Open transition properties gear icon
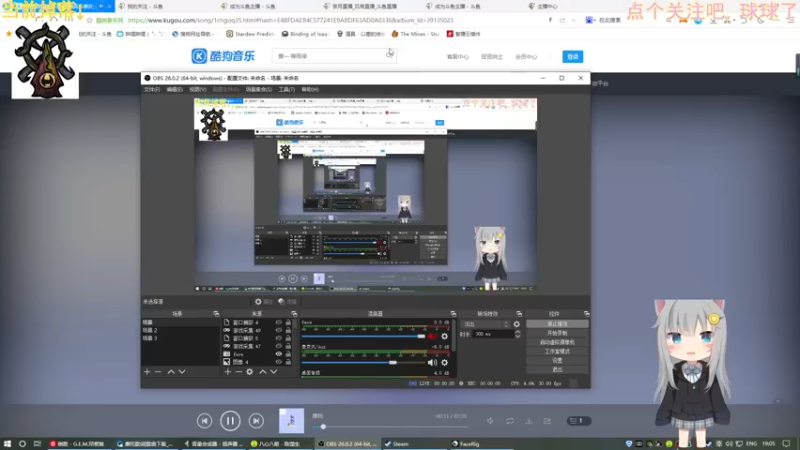Viewport: 800px width, 450px height. (516, 324)
